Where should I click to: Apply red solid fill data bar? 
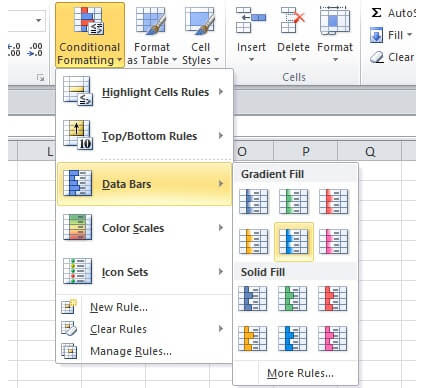(x=333, y=299)
